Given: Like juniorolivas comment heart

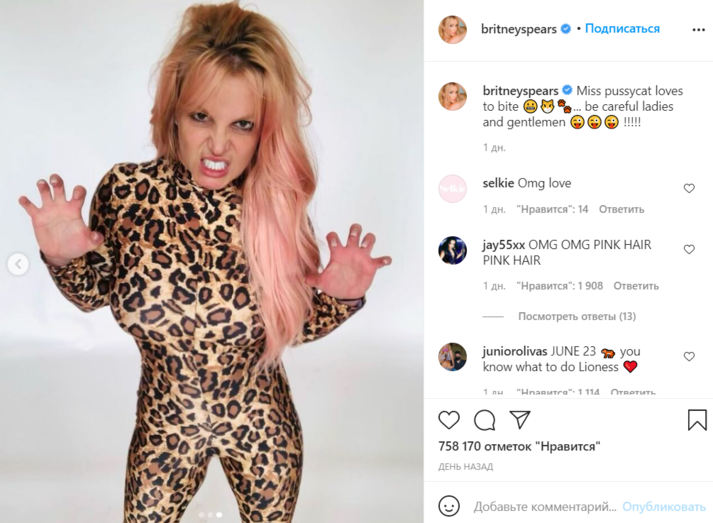Looking at the screenshot, I should [689, 357].
